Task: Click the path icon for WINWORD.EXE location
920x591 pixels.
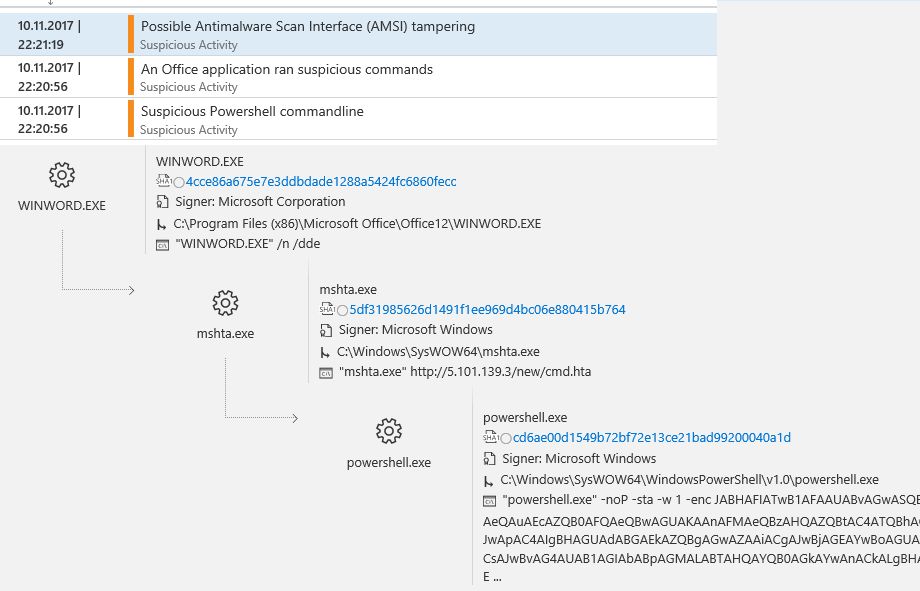Action: [161, 224]
